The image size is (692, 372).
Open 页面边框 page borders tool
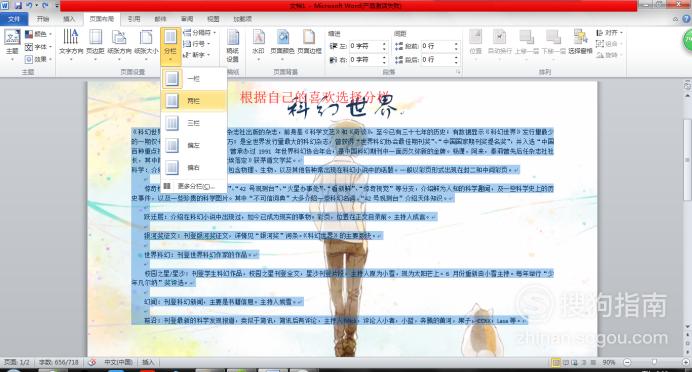309,42
